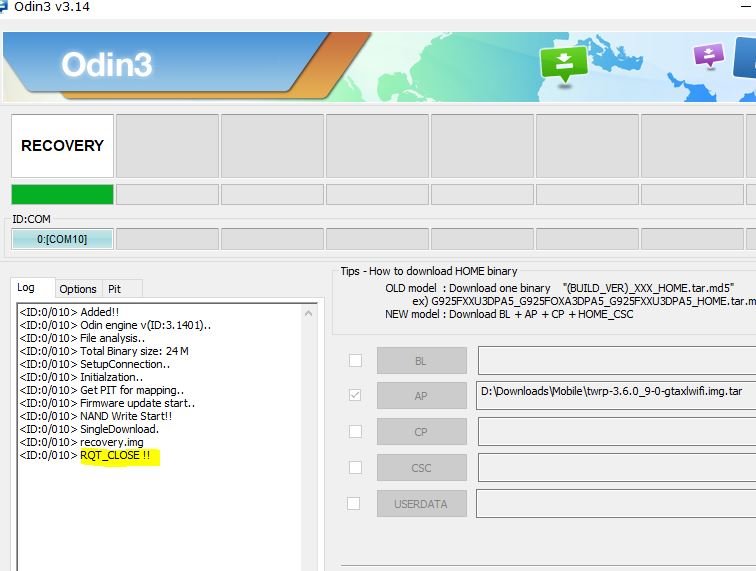This screenshot has width=756, height=571.
Task: Click the 'Odin engine v(ID:3.1401)..' log line
Action: (115, 325)
